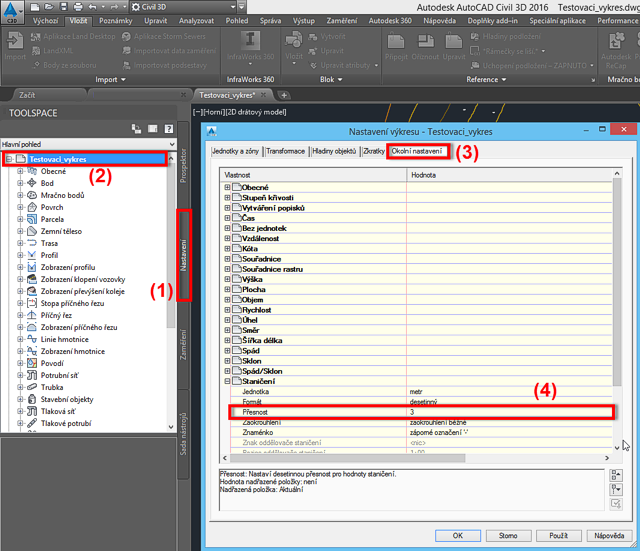Click the Toolspace panel view icon

(153, 129)
